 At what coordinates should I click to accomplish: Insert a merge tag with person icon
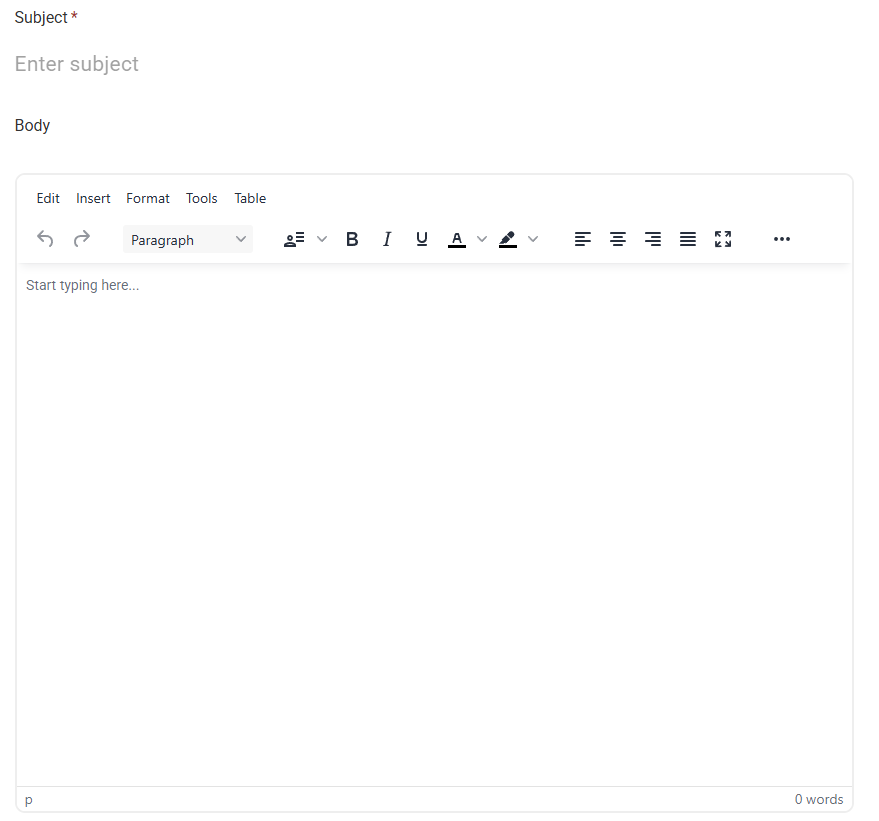pyautogui.click(x=294, y=239)
